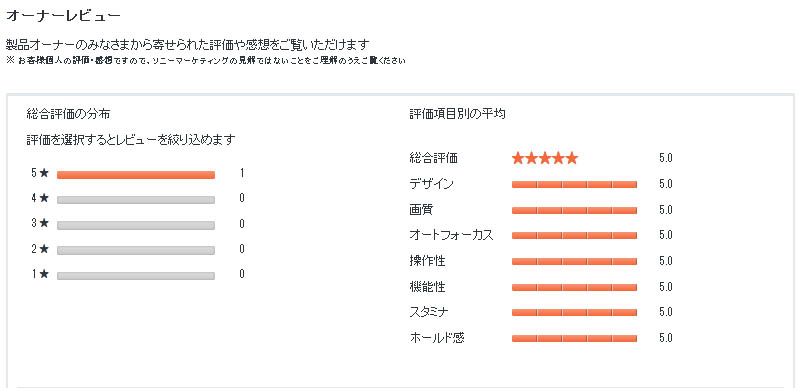
Task: Click the オーナーレビュー heading
Action: tap(63, 16)
